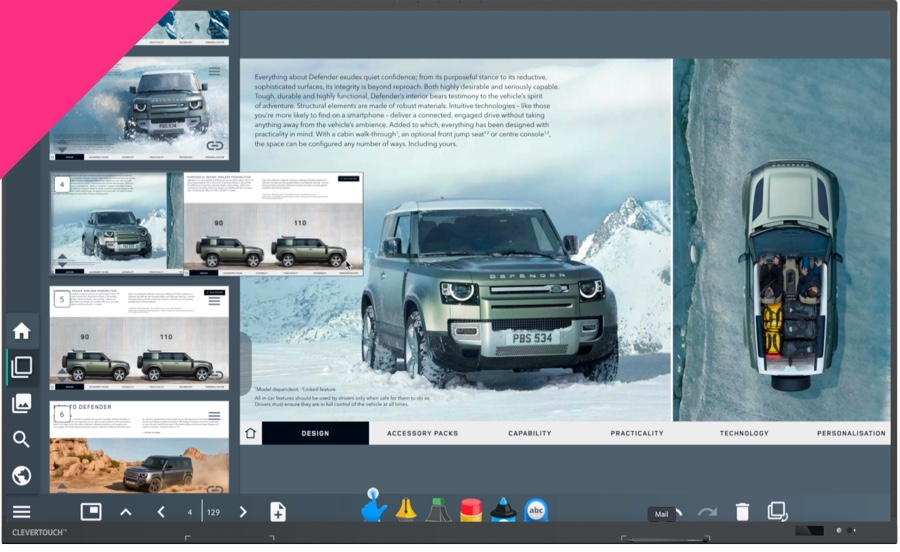This screenshot has height=552, width=900.
Task: Click the trash delete icon
Action: (x=742, y=512)
